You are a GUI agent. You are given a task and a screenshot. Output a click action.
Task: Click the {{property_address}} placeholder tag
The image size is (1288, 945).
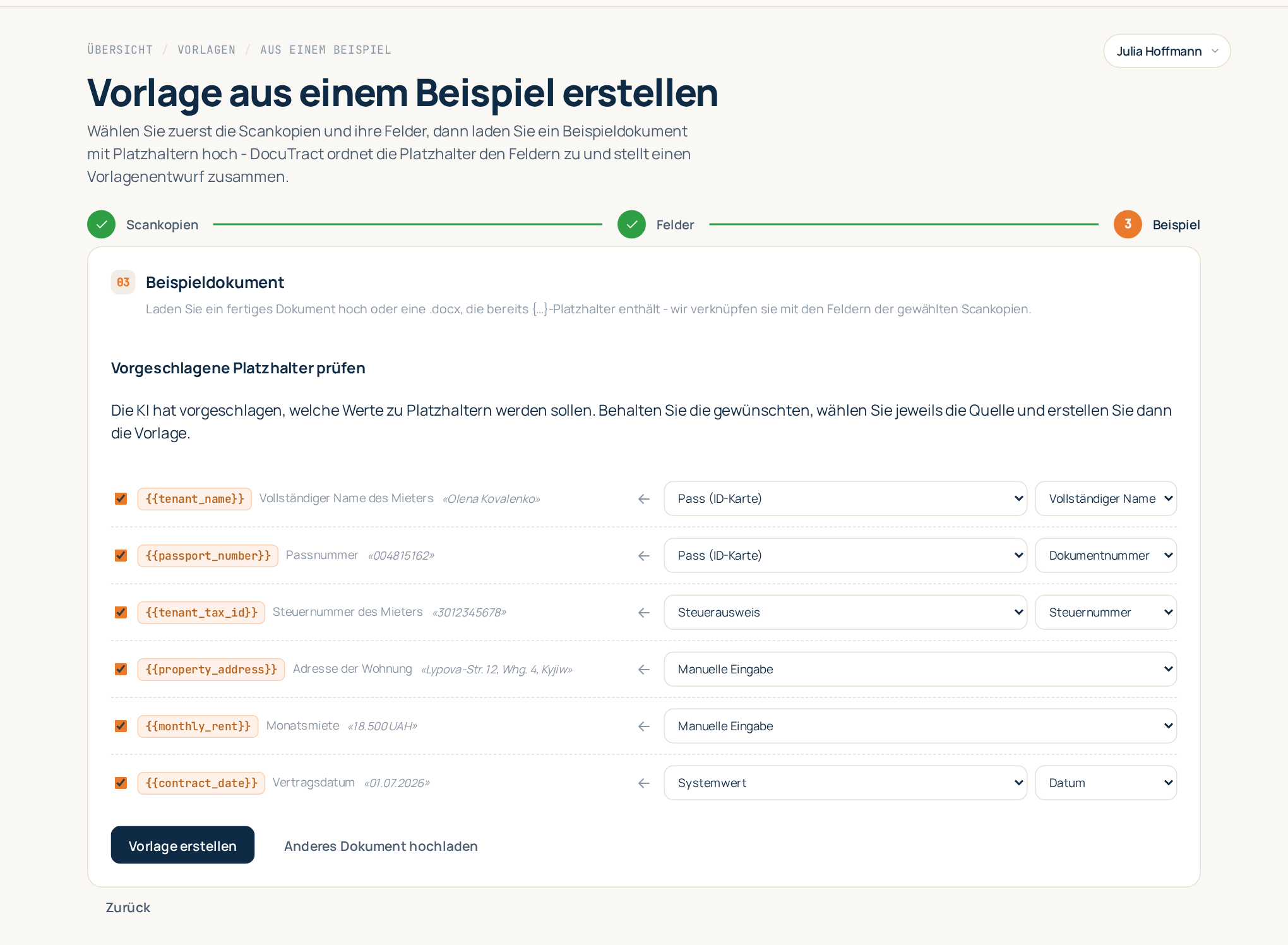211,670
